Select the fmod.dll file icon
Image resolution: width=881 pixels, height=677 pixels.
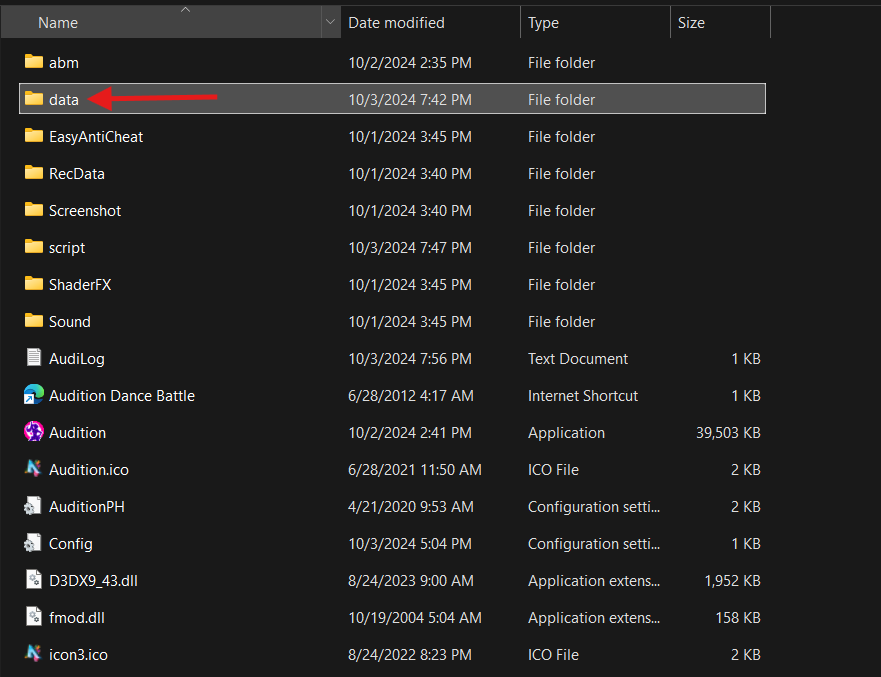[x=34, y=617]
